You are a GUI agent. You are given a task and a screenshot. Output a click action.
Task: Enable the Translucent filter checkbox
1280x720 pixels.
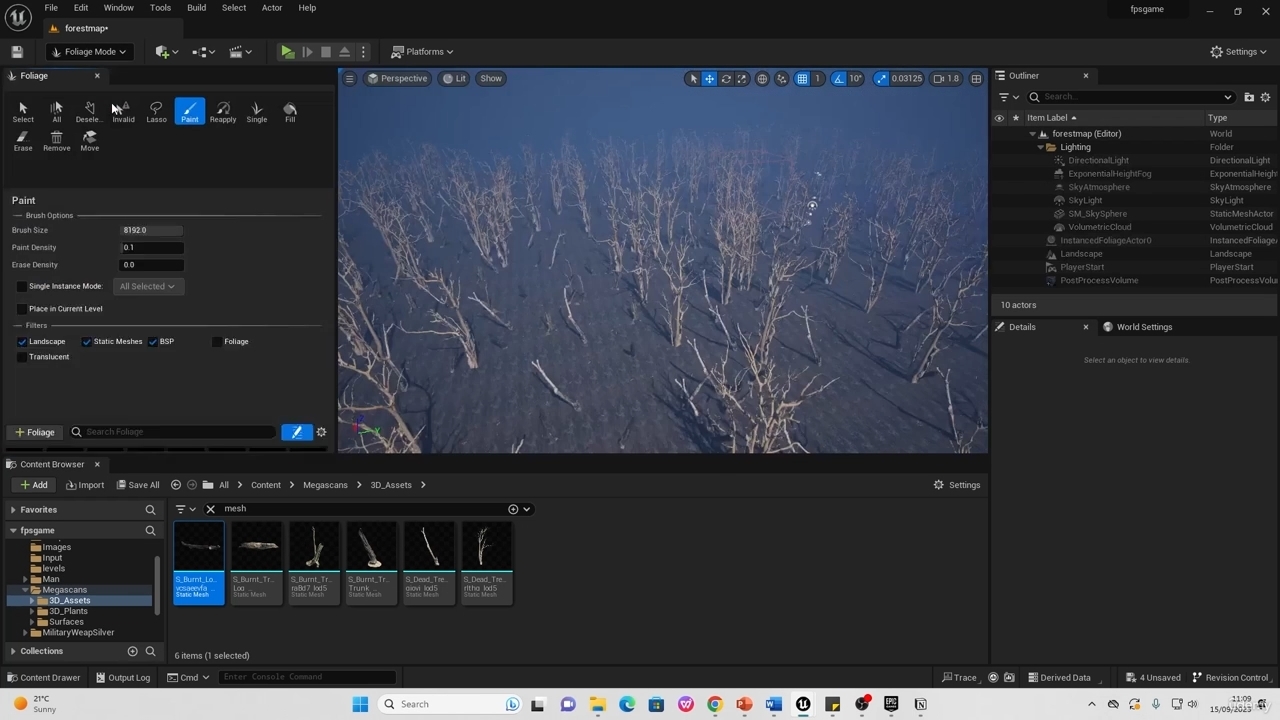[x=22, y=357]
